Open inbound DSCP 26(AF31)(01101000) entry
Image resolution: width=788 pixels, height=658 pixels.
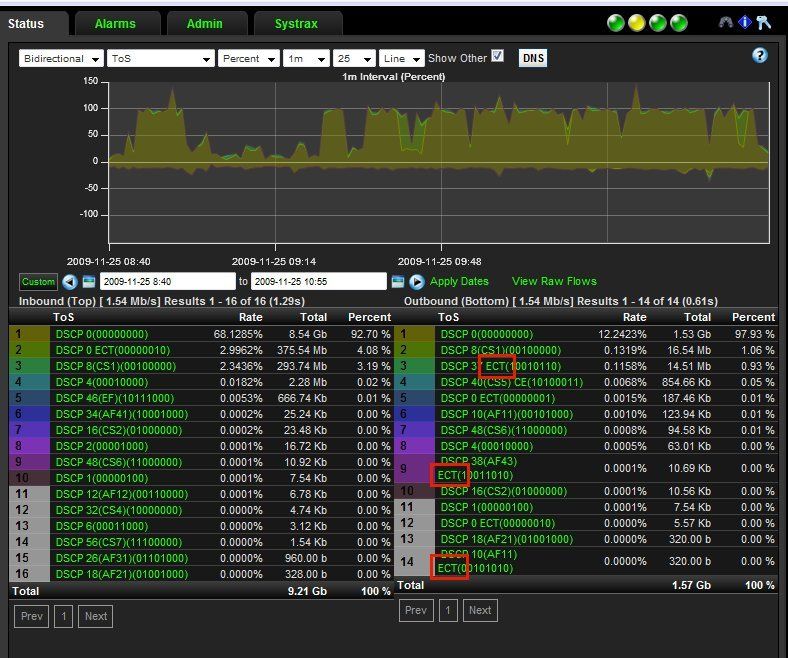pos(122,558)
